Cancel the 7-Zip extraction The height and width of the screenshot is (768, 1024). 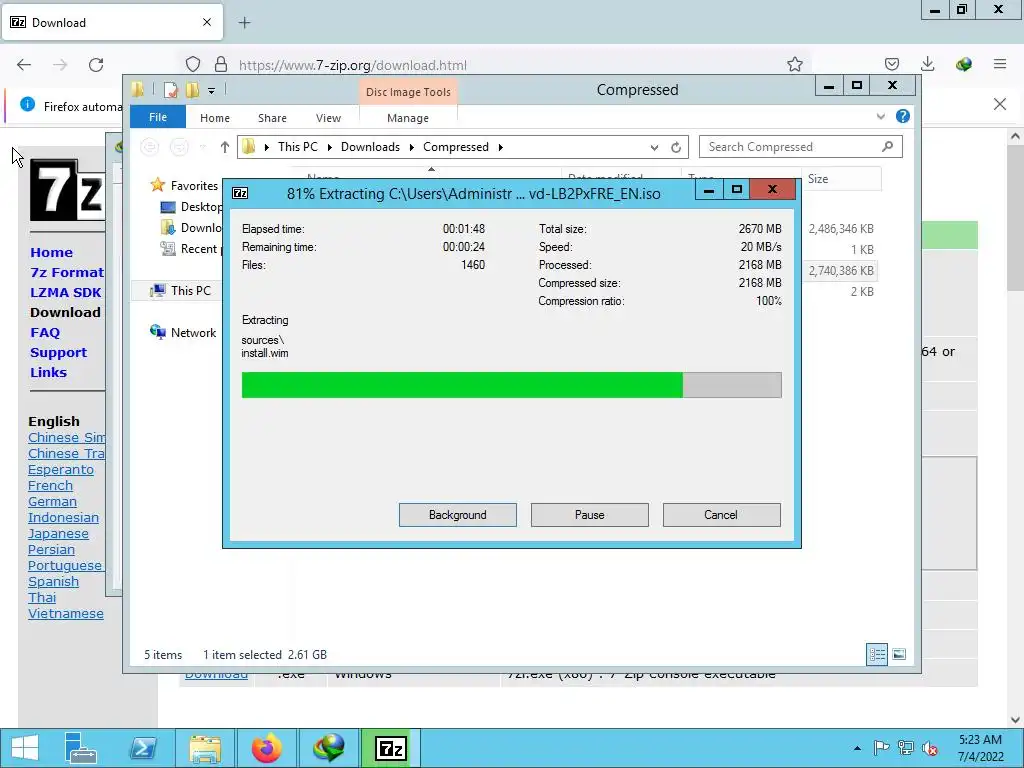(721, 515)
